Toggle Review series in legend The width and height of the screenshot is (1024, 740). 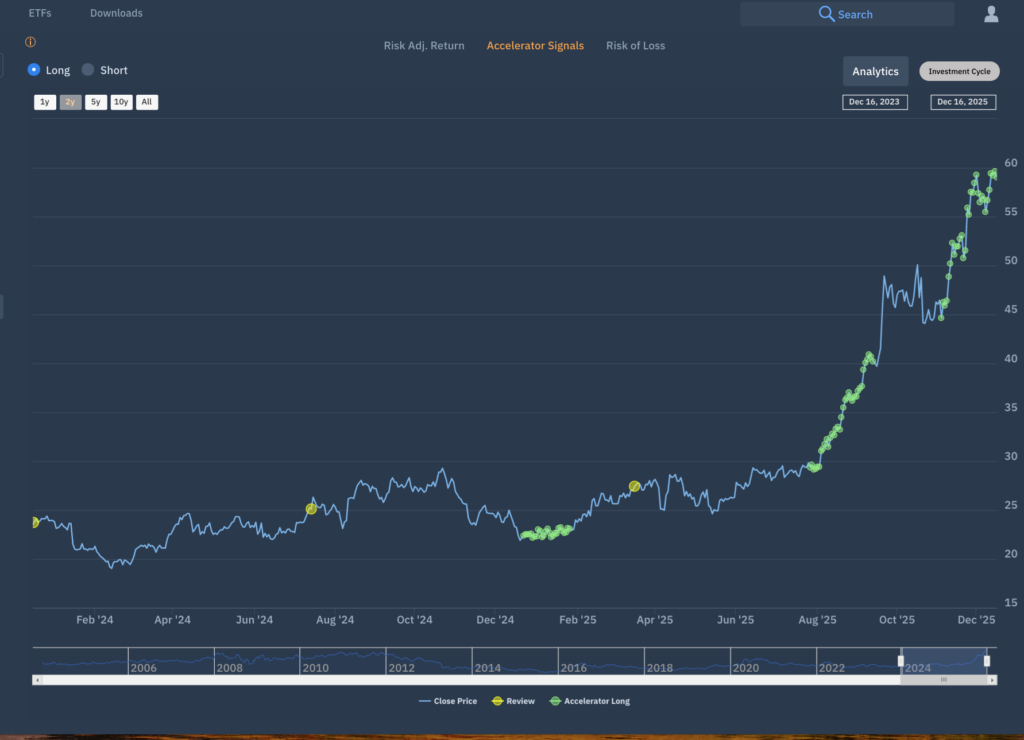pyautogui.click(x=514, y=701)
